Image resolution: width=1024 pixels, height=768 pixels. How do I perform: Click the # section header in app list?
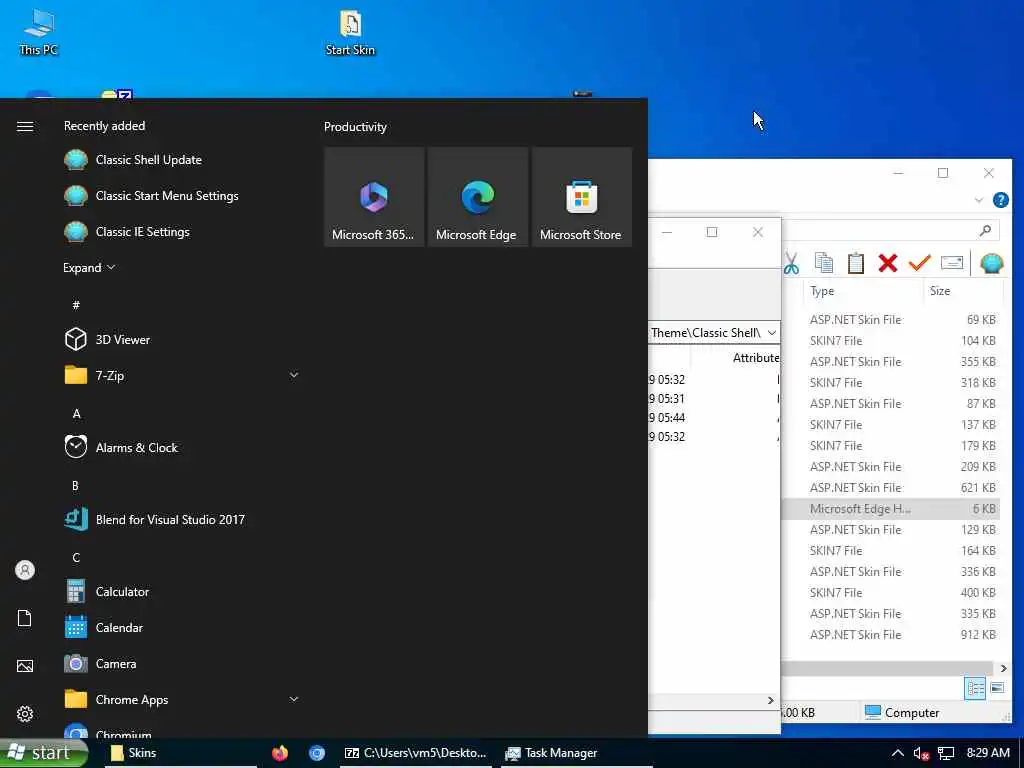[x=76, y=305]
